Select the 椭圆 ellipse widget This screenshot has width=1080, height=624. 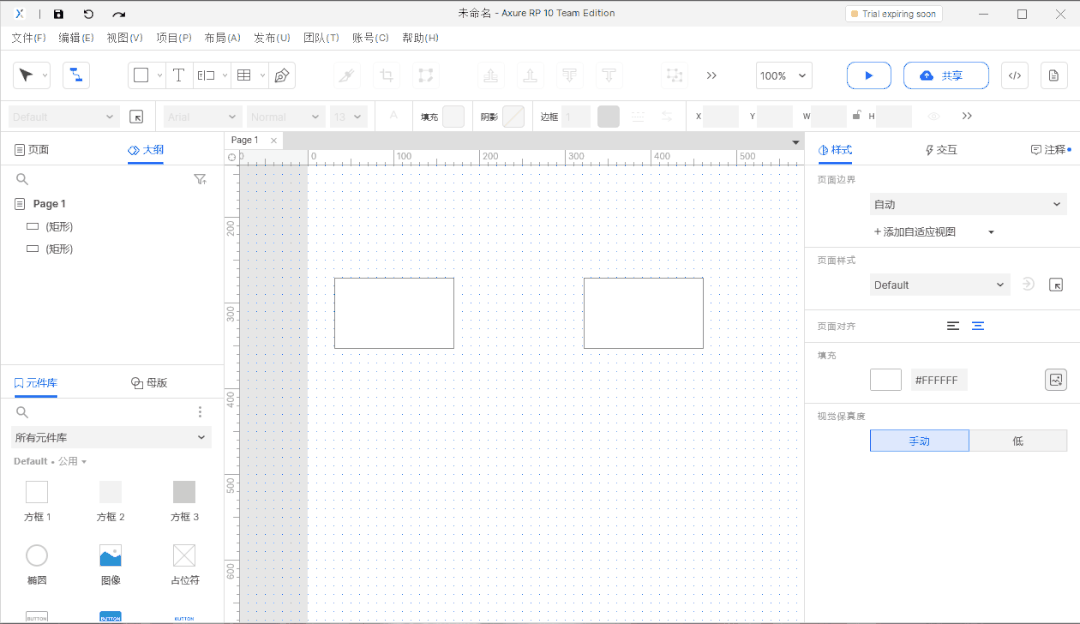click(37, 565)
